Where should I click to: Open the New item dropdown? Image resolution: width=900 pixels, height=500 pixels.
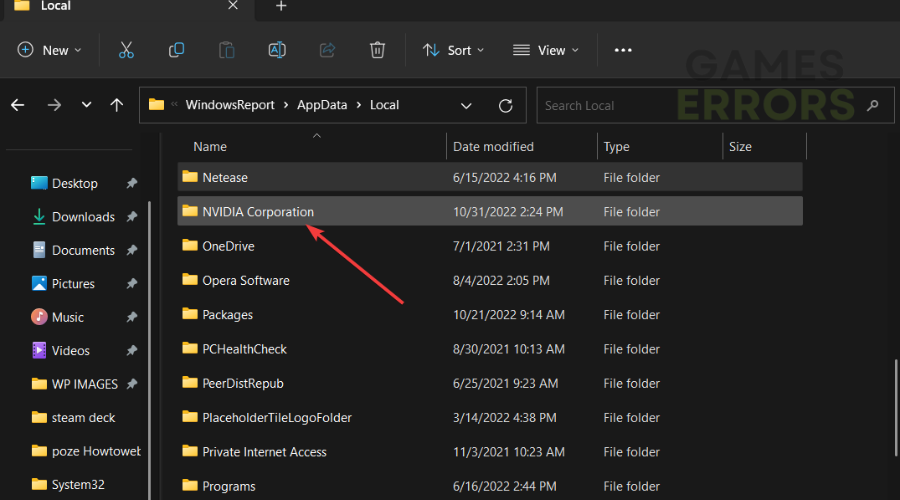(50, 50)
